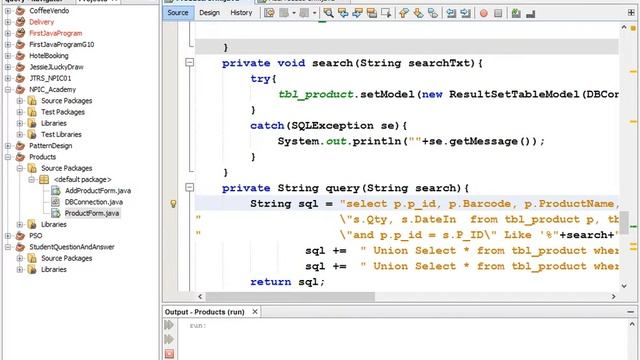
Task: Open the Forward history dropdown arrow
Action: click(314, 13)
